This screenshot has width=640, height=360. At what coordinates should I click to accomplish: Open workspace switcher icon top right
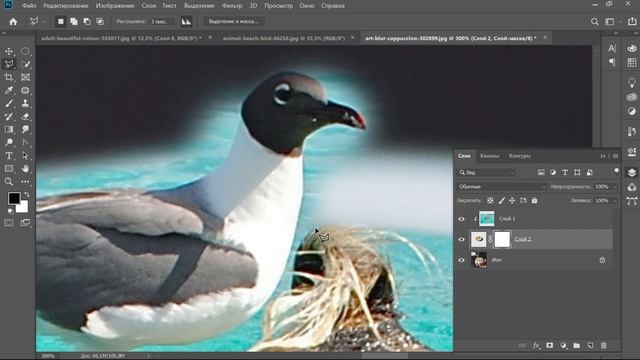610,22
